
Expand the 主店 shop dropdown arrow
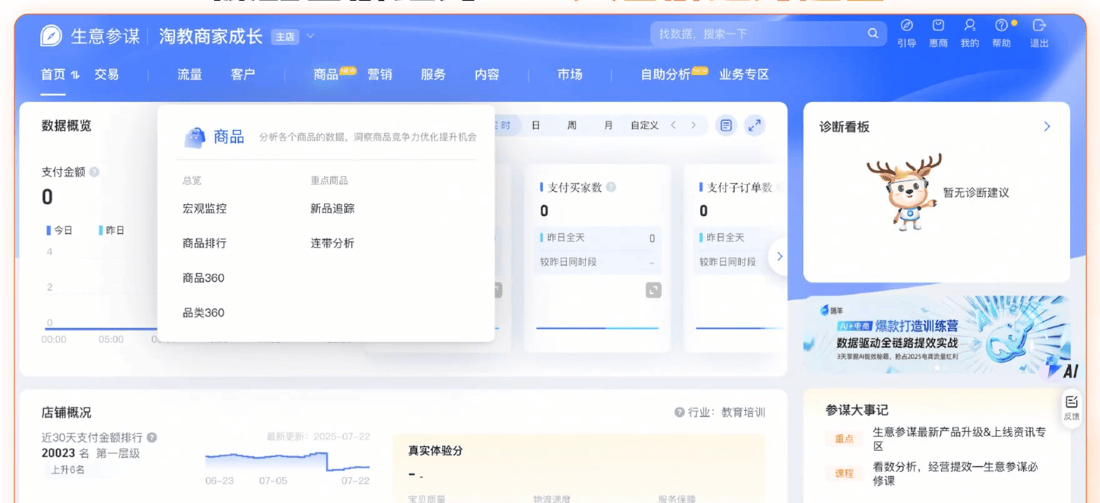tap(310, 36)
